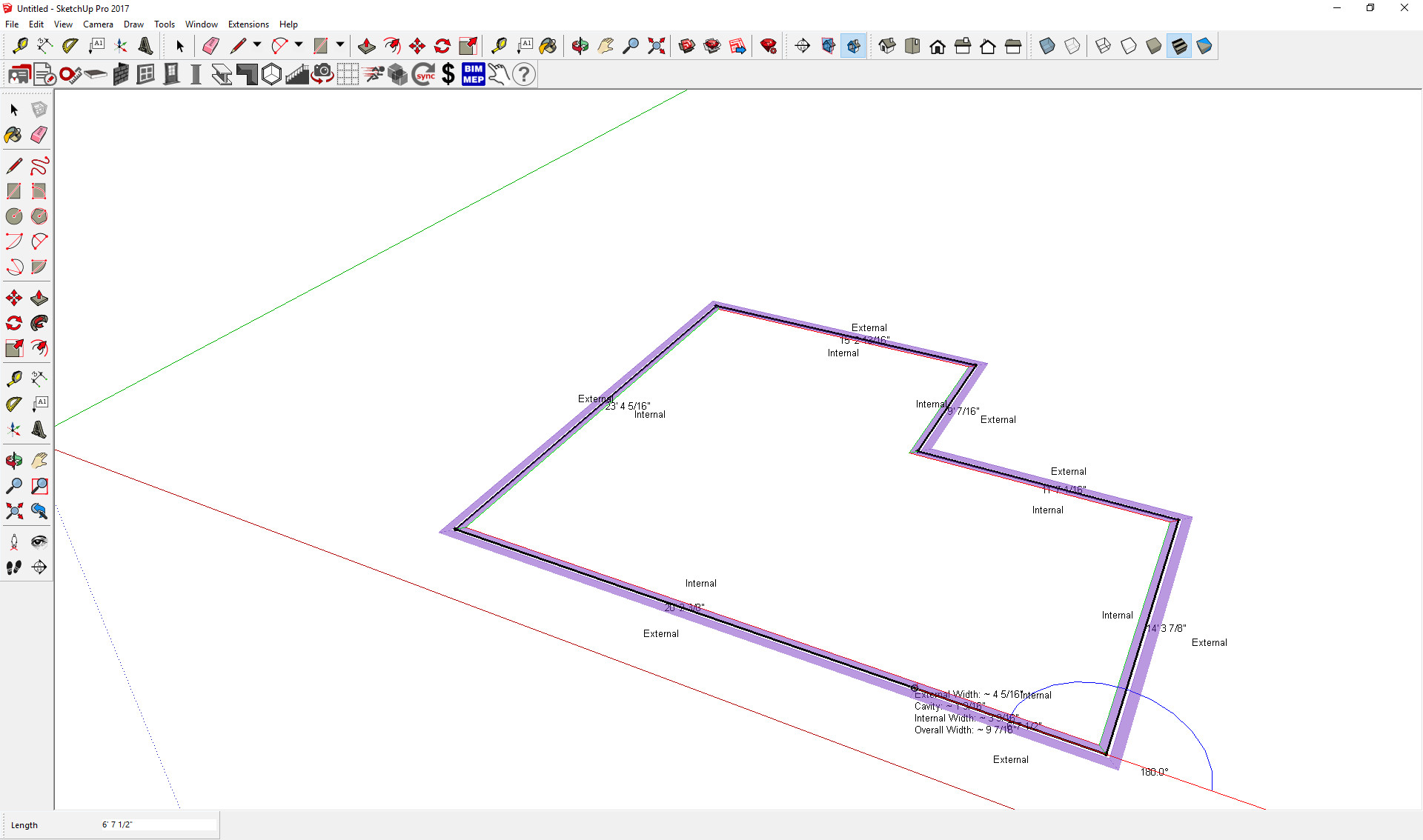Pick the Freehand drawing tool
Screen dimensions: 1423x840
(39, 165)
